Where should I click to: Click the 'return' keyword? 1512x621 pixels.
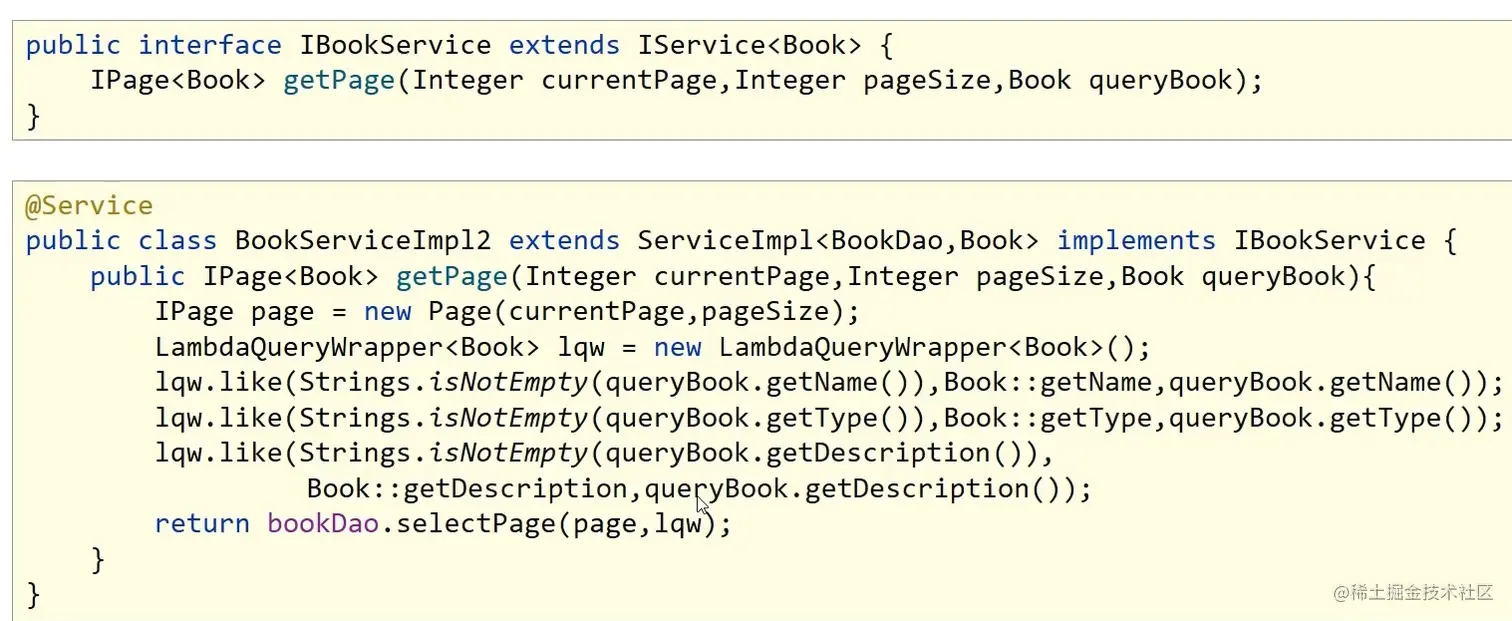click(202, 524)
